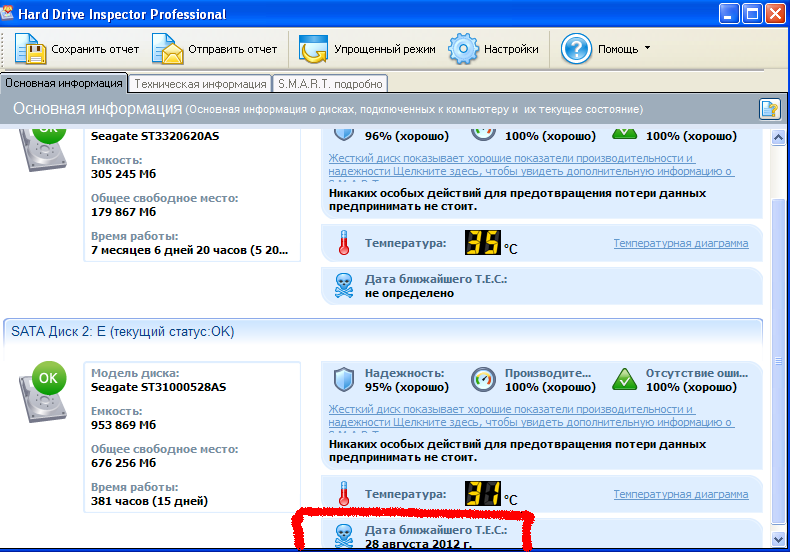Screen dimensions: 790x552
Task: Click the green checkmark error icon for Disk 2
Action: pos(624,380)
